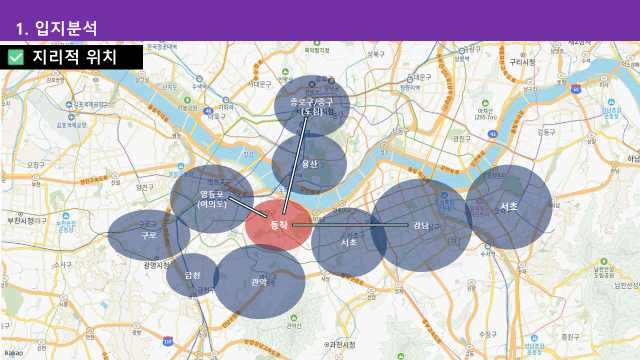Screen dimensions: 640x360
Task: Select the 종로구/중구 (도심) circle
Action: point(312,106)
